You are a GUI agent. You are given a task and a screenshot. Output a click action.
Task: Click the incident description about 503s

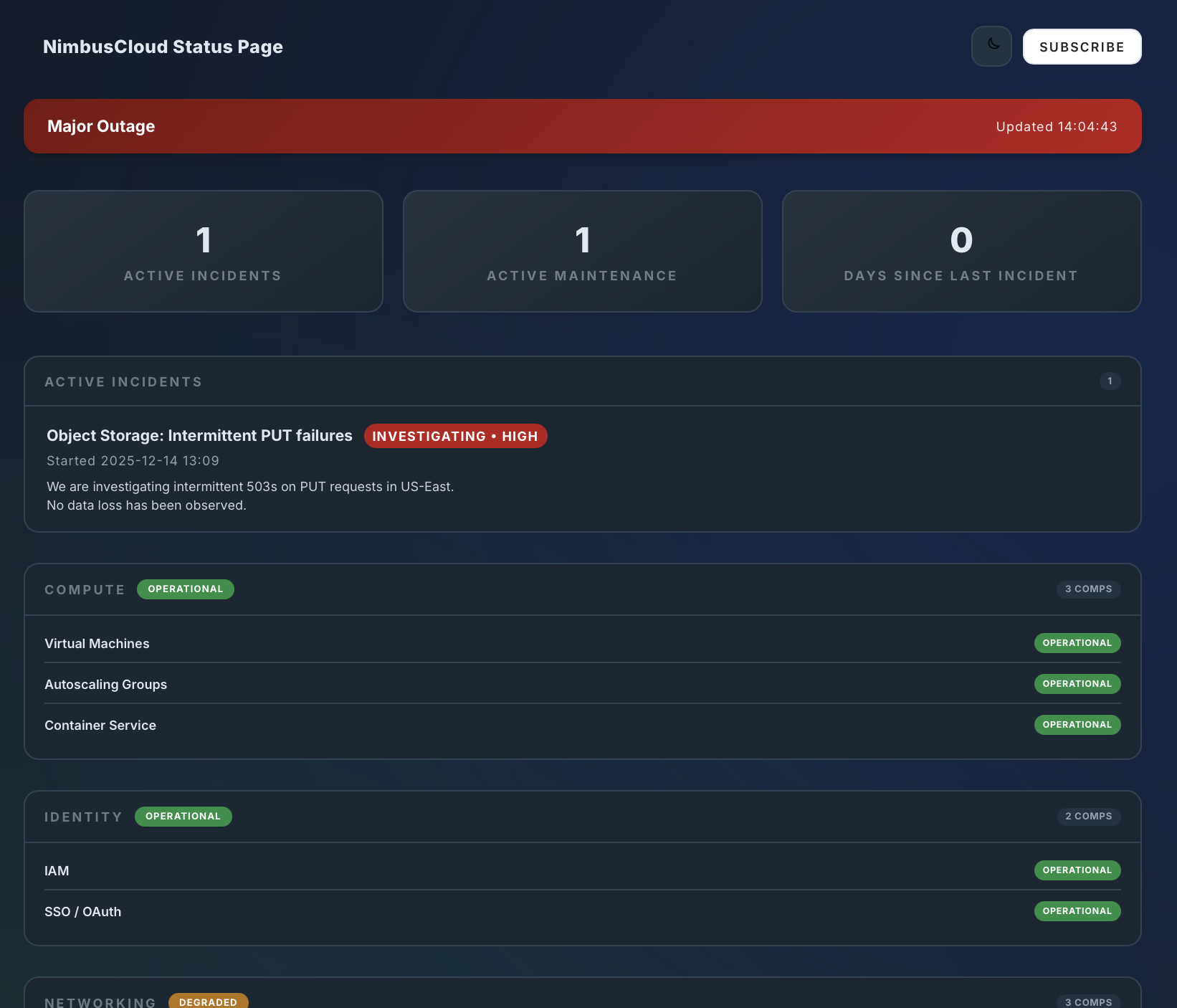[250, 496]
